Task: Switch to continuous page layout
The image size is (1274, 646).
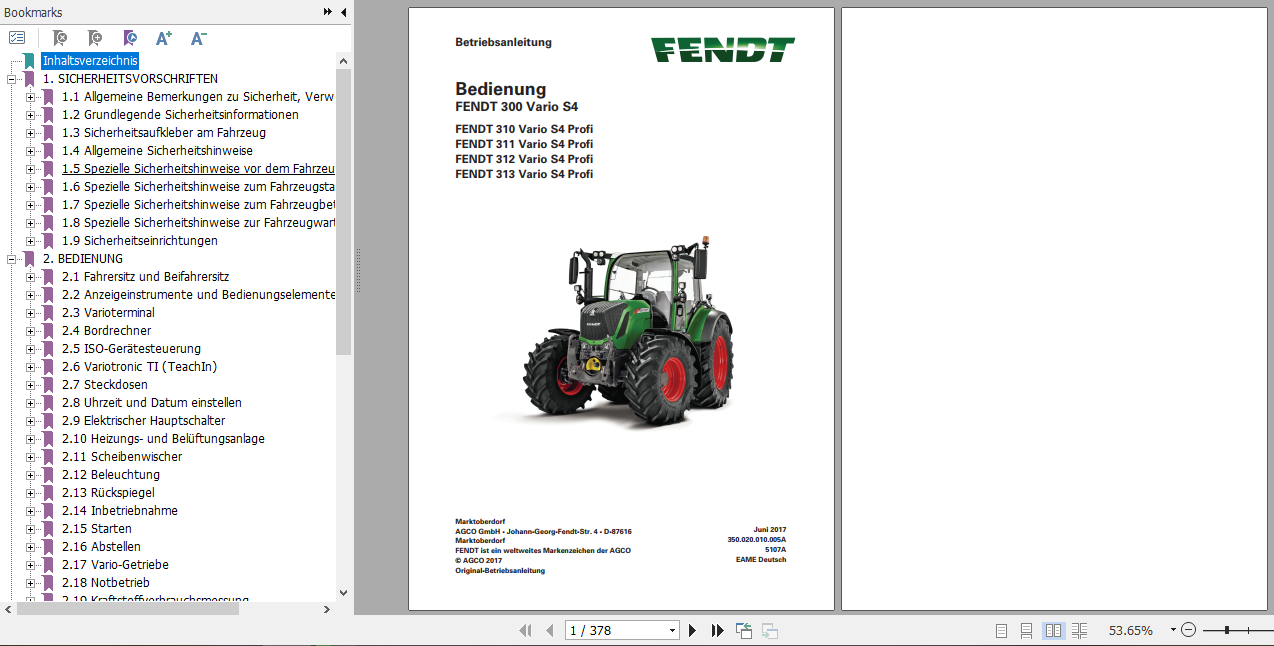Action: 1026,630
